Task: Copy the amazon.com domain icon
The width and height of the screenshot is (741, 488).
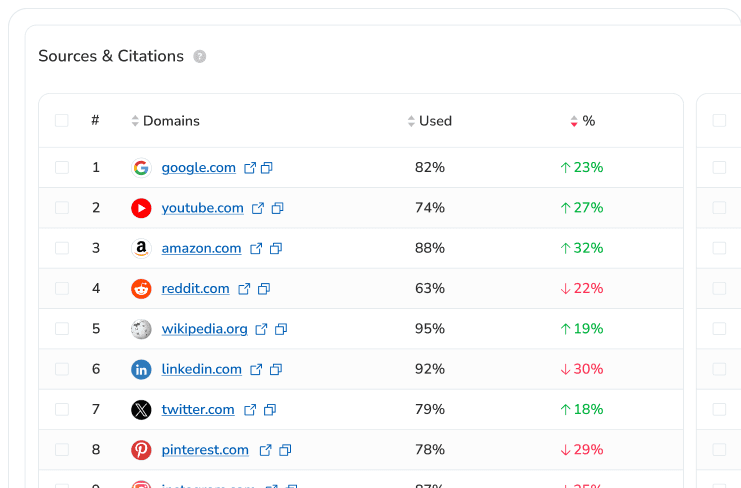Action: click(276, 248)
